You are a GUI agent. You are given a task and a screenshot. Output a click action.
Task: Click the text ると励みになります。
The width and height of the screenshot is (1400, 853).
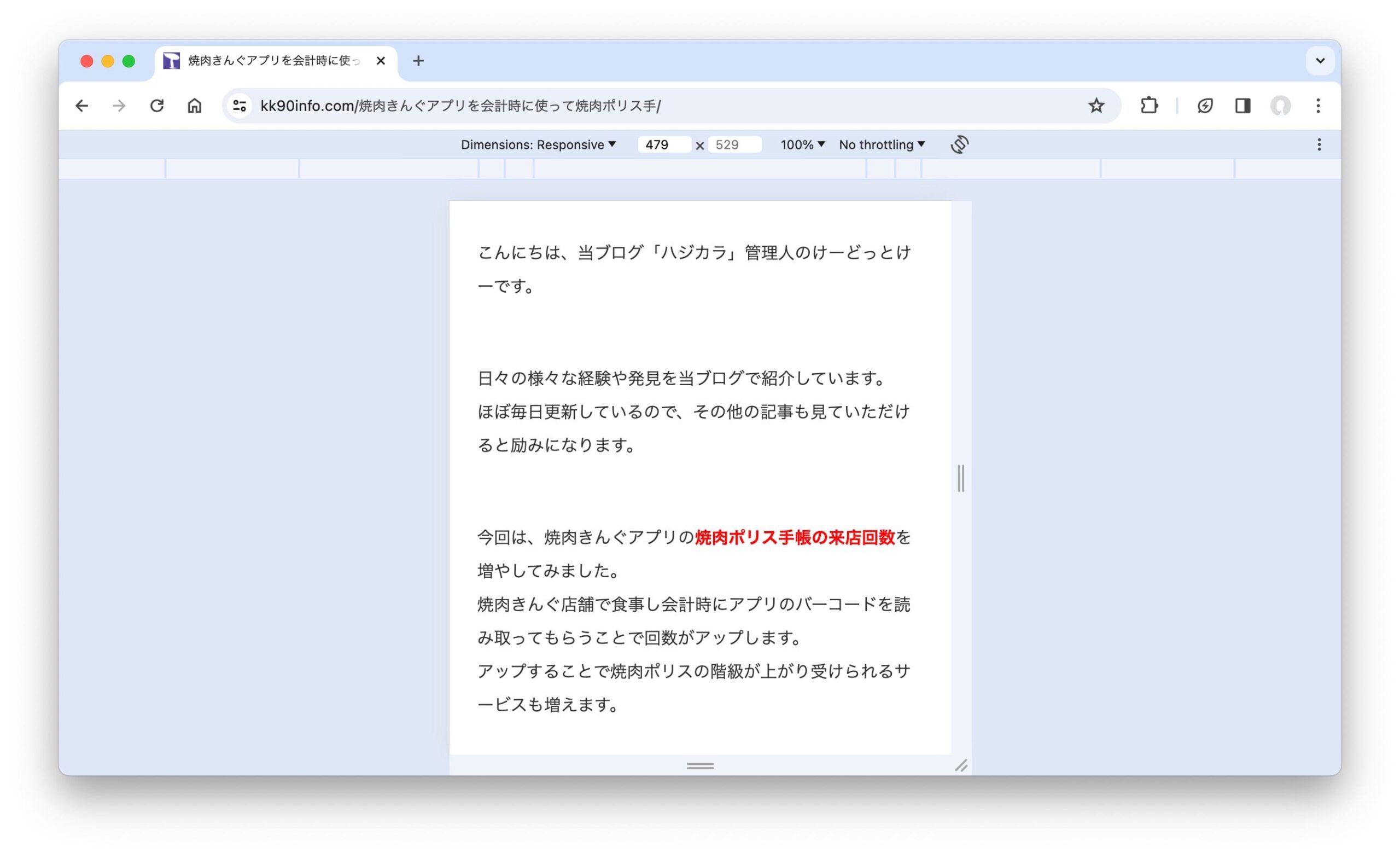point(556,445)
